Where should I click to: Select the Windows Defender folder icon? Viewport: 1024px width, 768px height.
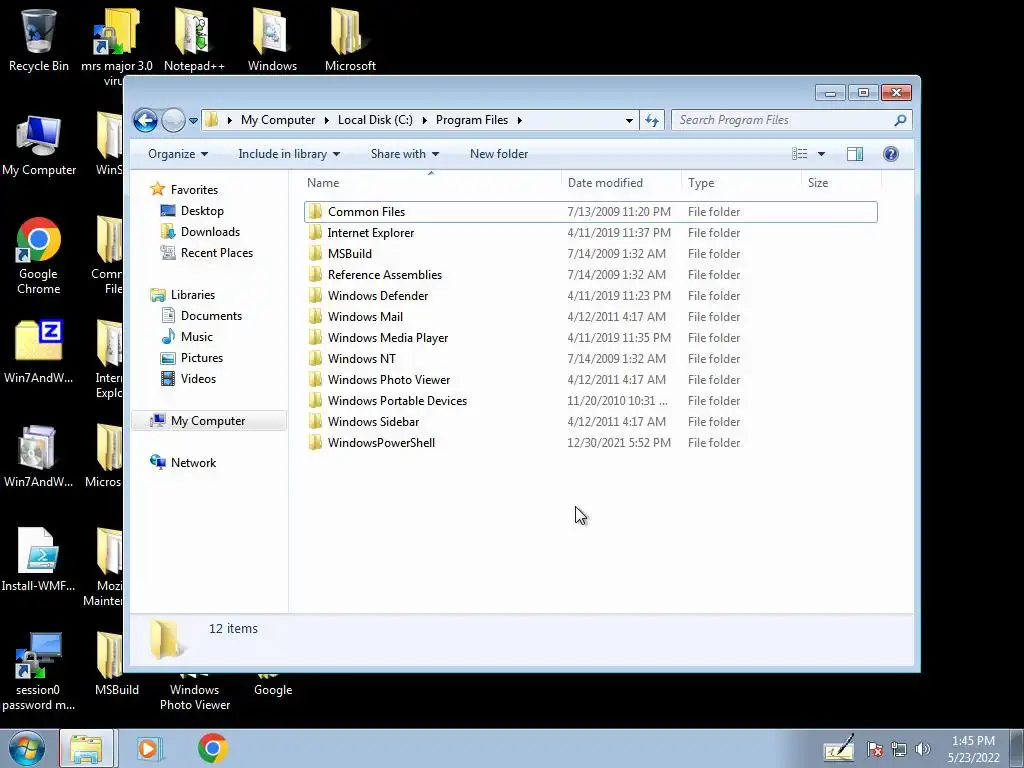pos(315,296)
